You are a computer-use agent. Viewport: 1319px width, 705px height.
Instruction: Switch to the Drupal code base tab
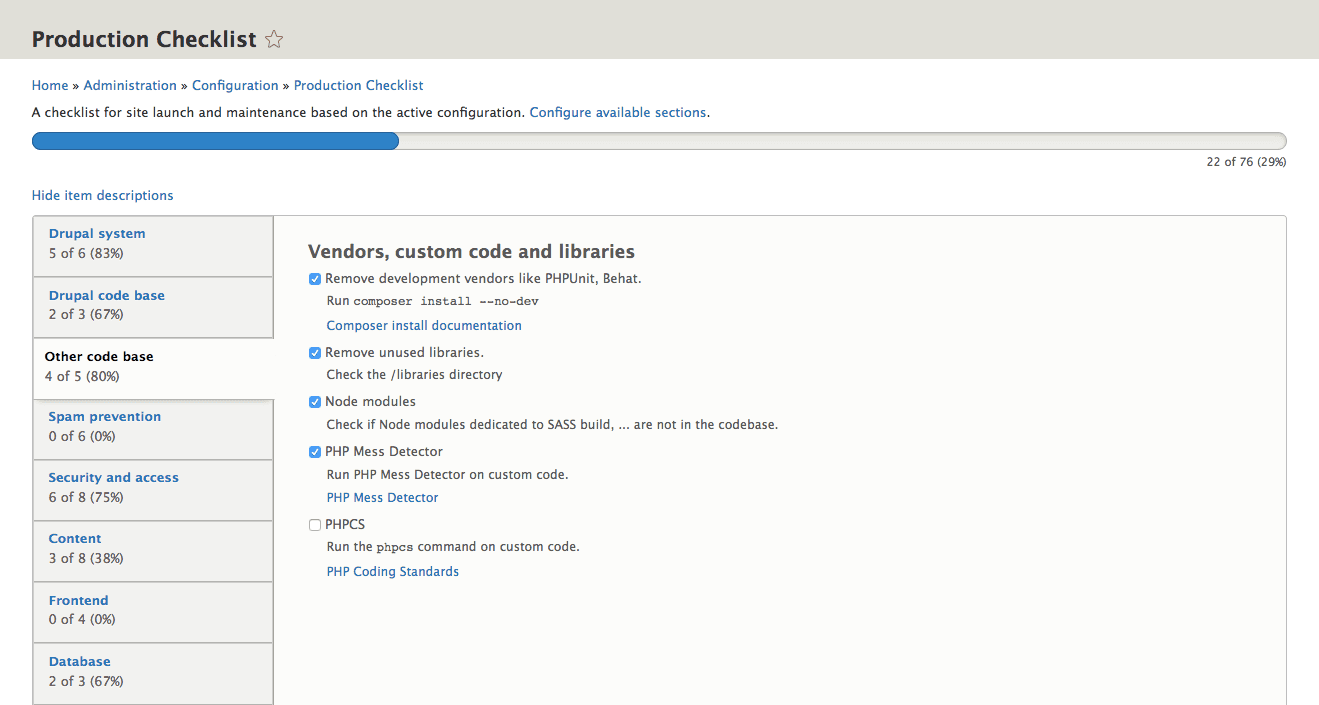click(x=106, y=296)
